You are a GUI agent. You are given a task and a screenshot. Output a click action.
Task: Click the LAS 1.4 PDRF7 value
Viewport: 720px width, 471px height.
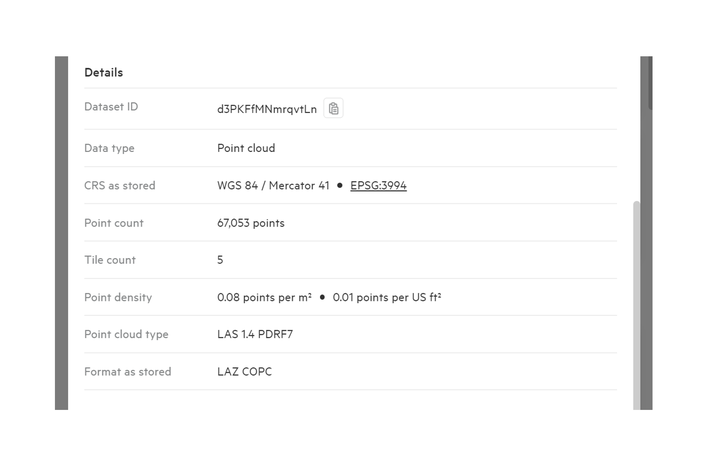[255, 334]
